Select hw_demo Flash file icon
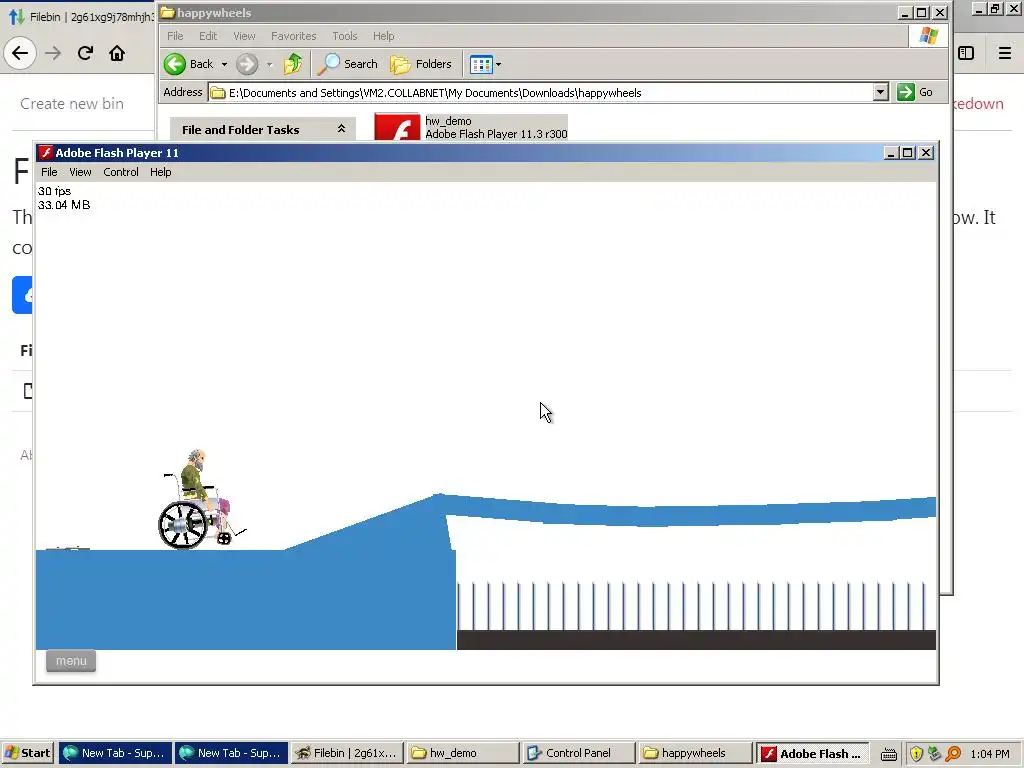Screen dimensions: 1024x768 click(397, 128)
